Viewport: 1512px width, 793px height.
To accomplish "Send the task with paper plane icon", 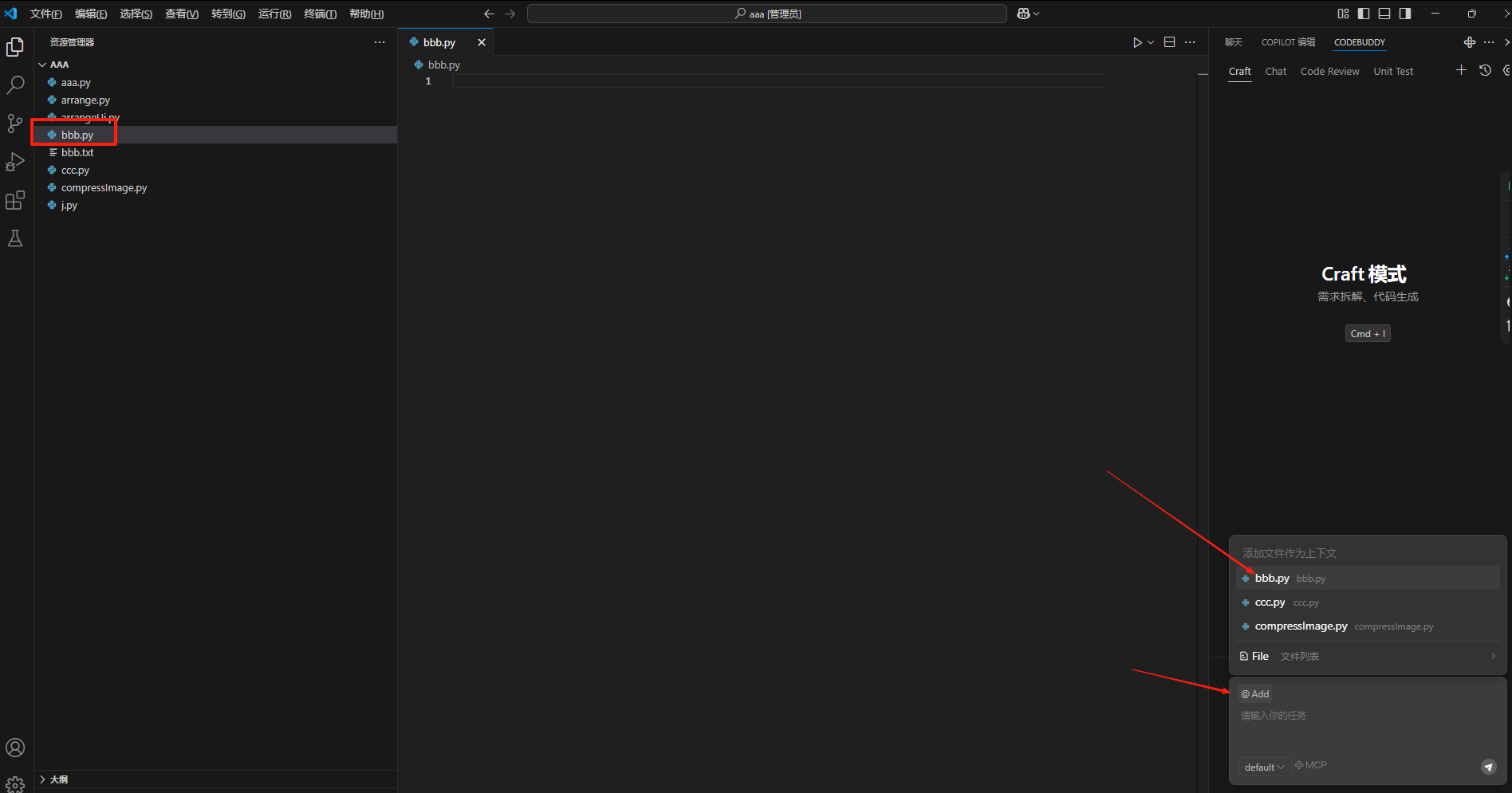I will [x=1488, y=767].
